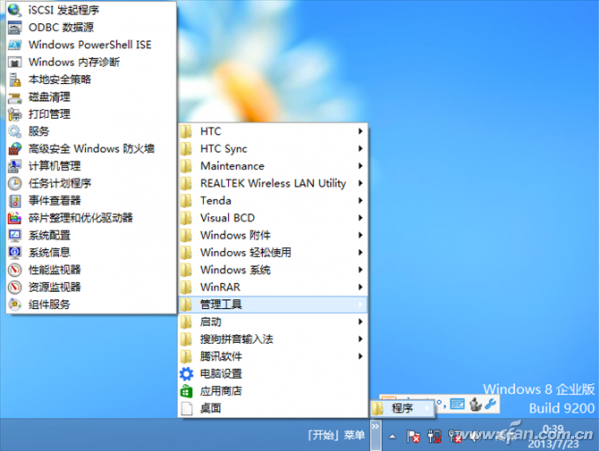
Task: Expand the HTC folder submenu arrow
Action: [360, 131]
